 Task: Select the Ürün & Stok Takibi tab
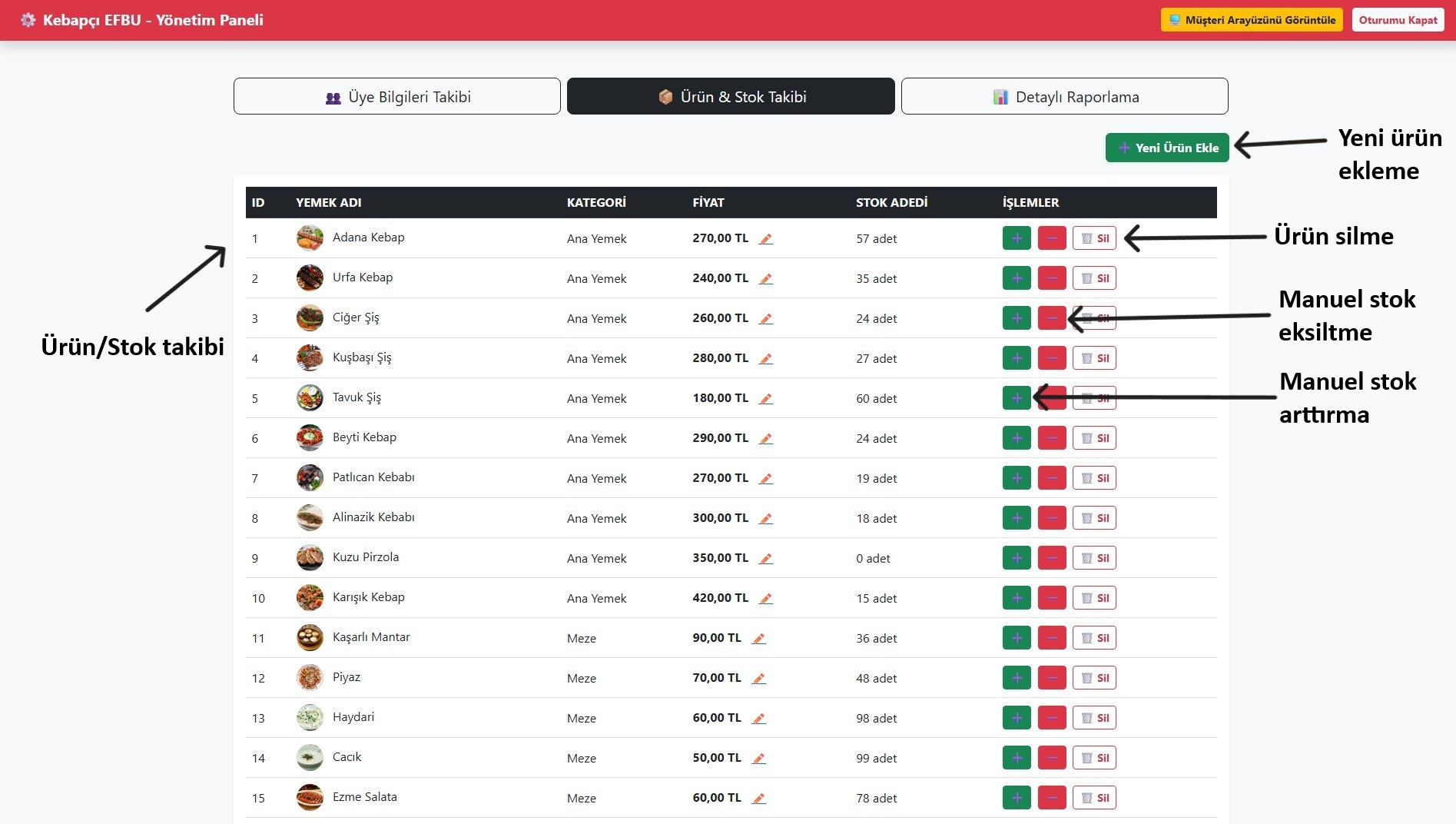point(731,96)
